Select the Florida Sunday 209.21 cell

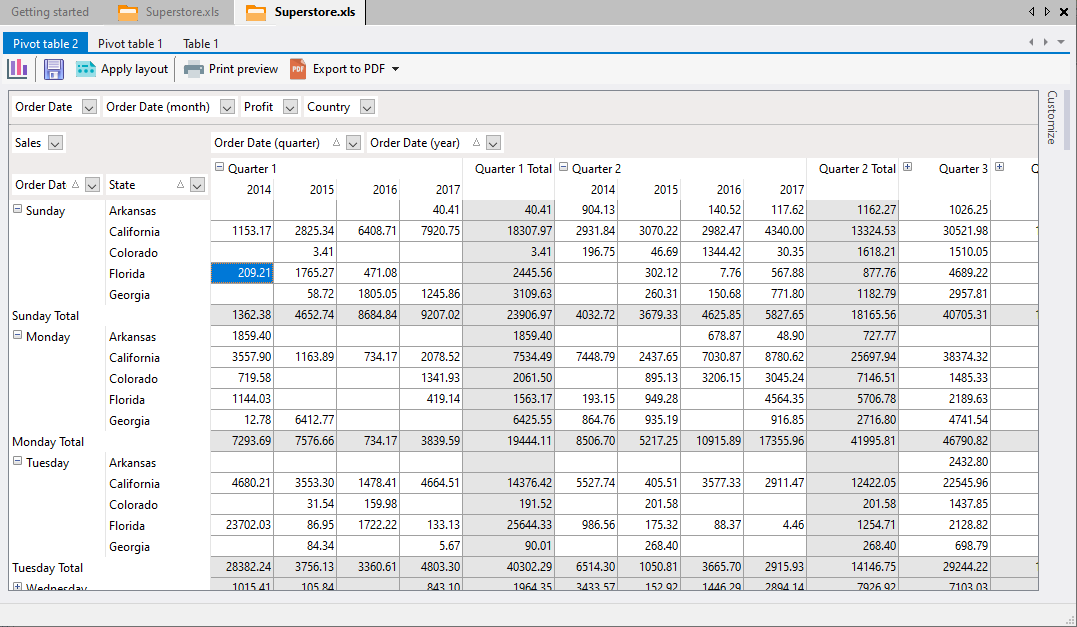click(x=242, y=273)
